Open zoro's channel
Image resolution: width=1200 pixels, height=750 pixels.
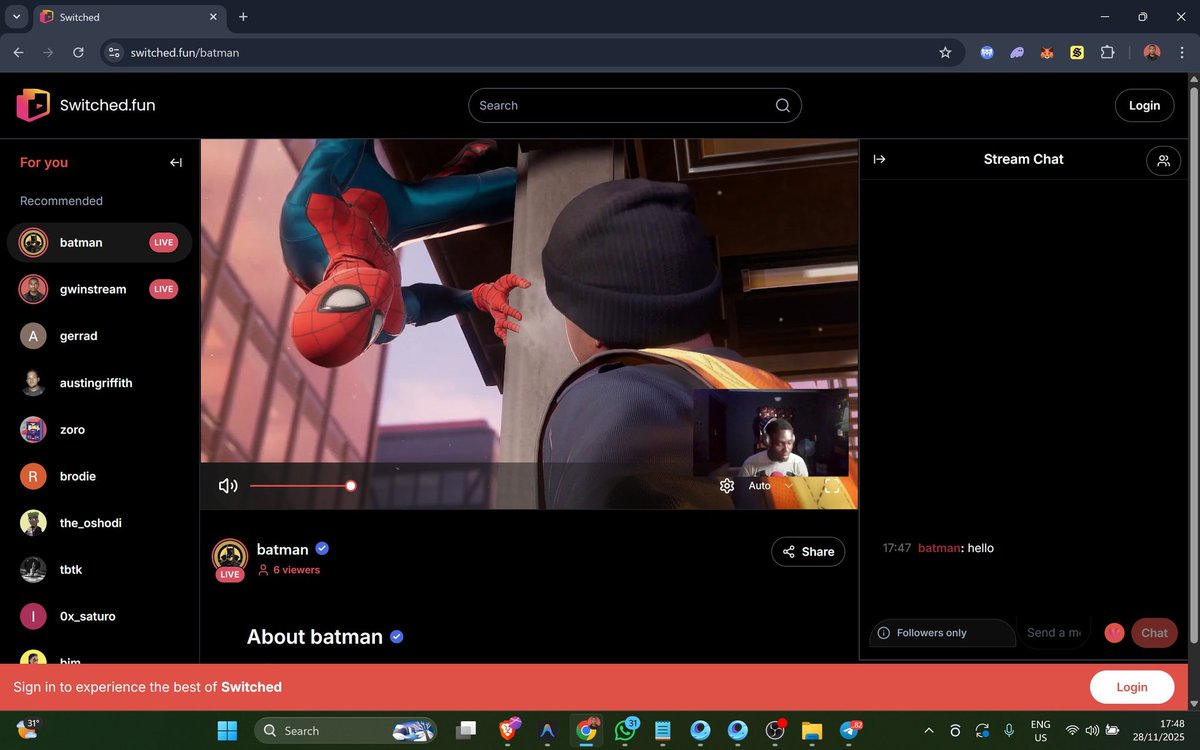point(99,430)
